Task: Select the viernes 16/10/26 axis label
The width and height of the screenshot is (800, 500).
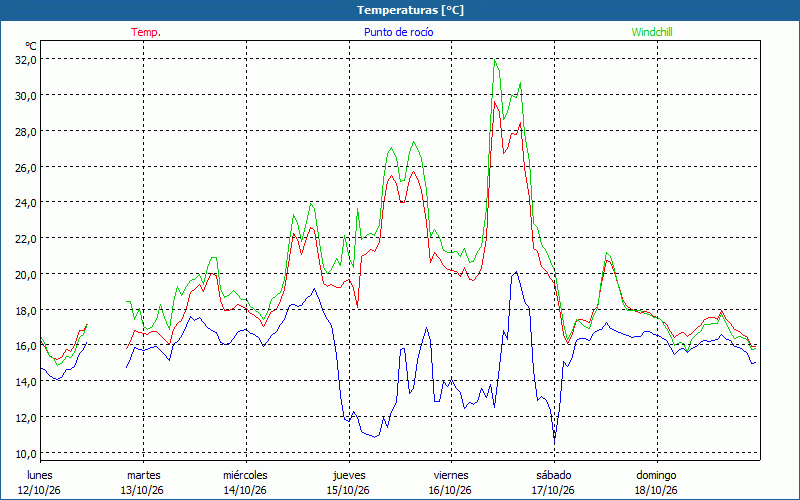Action: tap(451, 483)
